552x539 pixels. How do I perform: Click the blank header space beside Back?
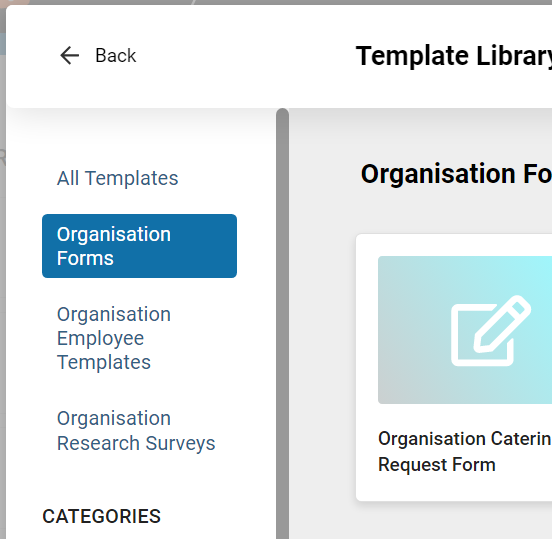[x=246, y=56]
